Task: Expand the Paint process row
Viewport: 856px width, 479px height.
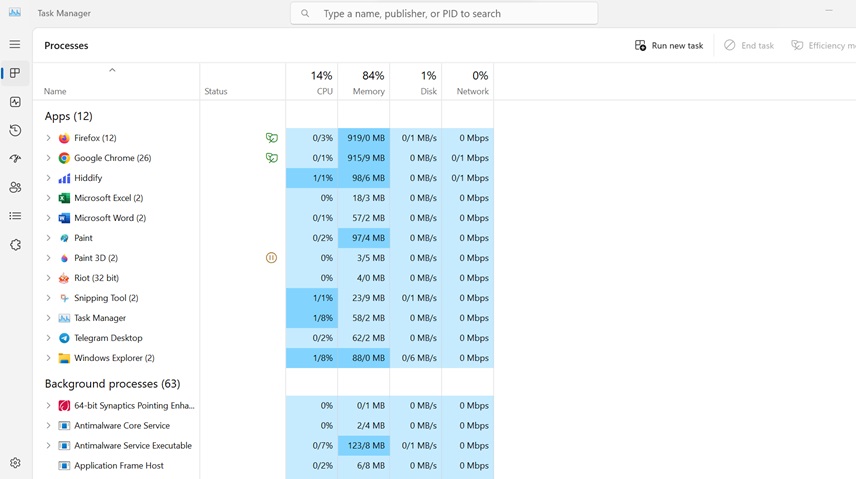Action: point(48,238)
